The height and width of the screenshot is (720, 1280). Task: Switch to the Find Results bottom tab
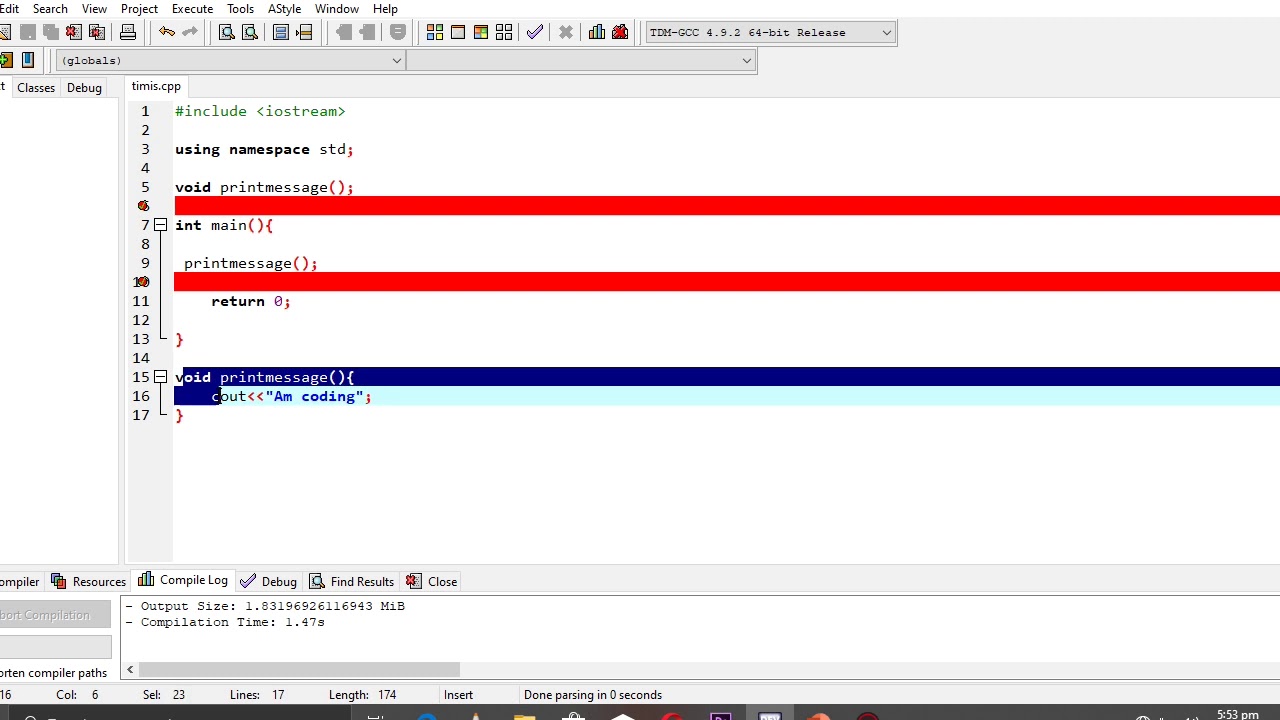(351, 582)
